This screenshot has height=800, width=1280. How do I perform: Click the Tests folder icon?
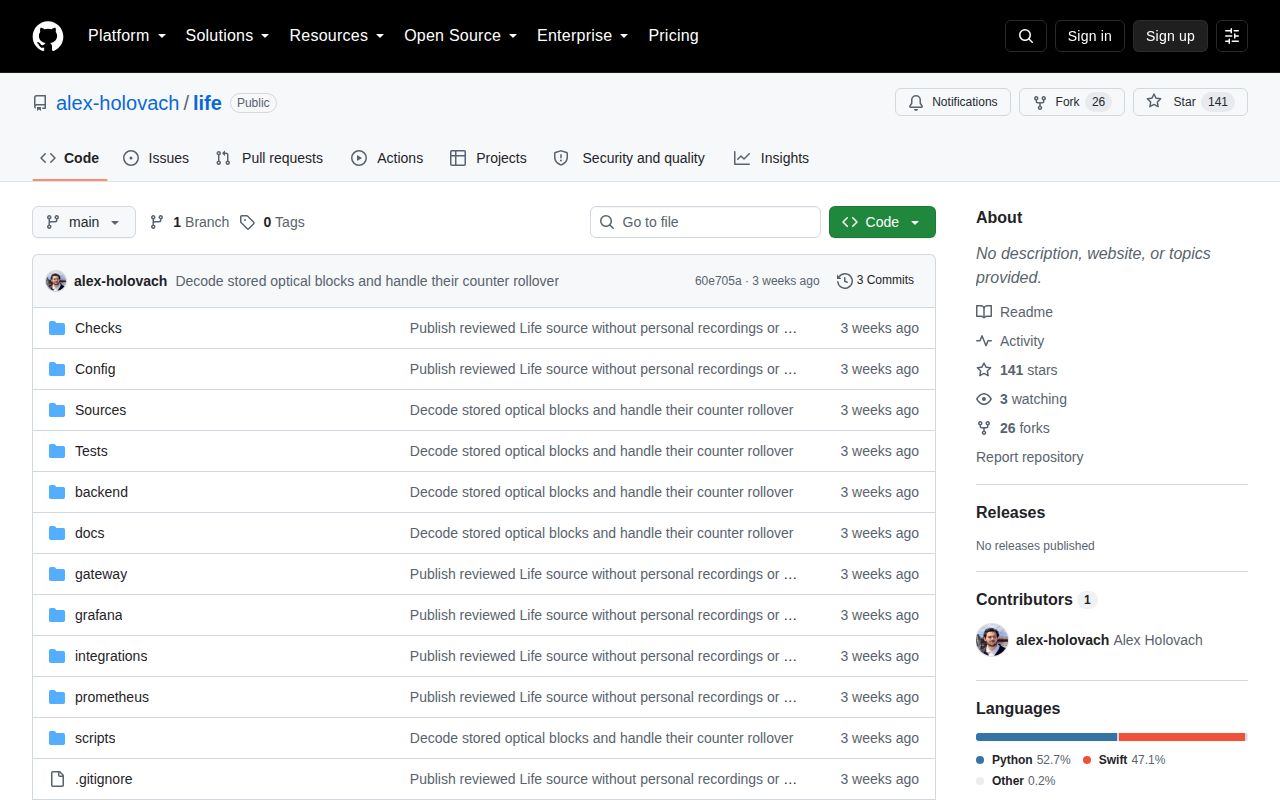[57, 451]
